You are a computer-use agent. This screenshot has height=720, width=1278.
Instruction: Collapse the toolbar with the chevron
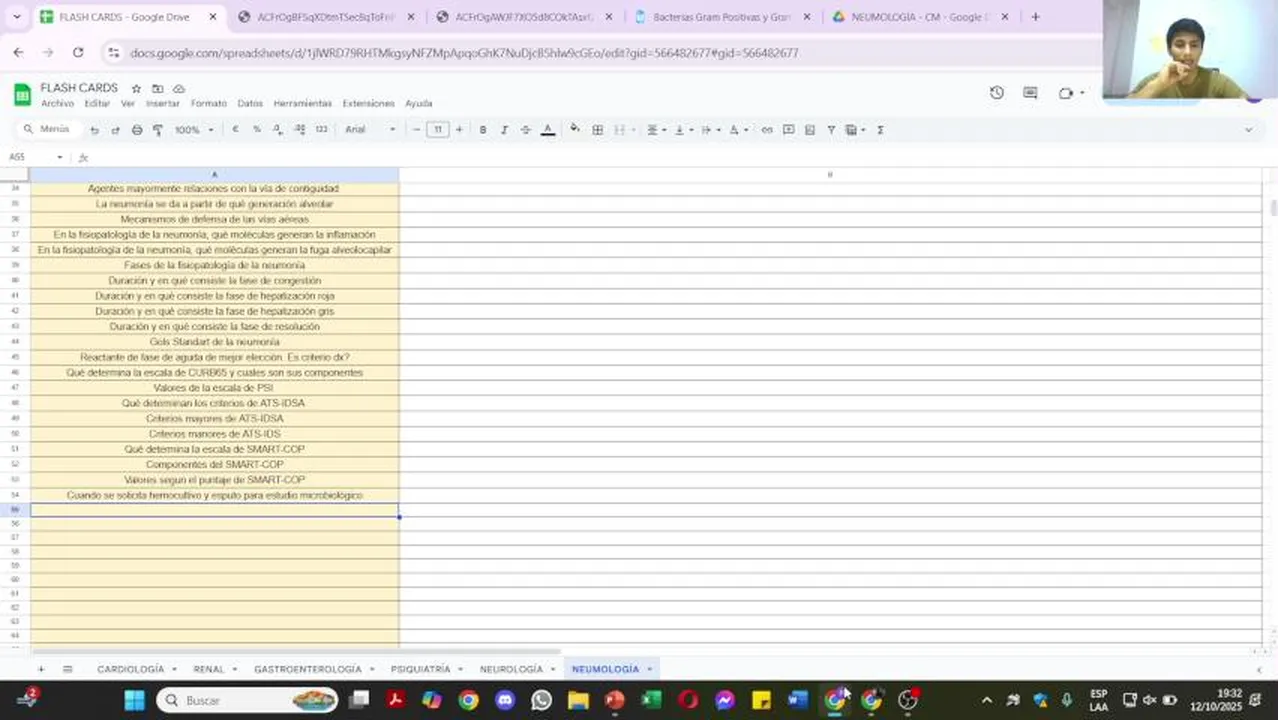1248,130
